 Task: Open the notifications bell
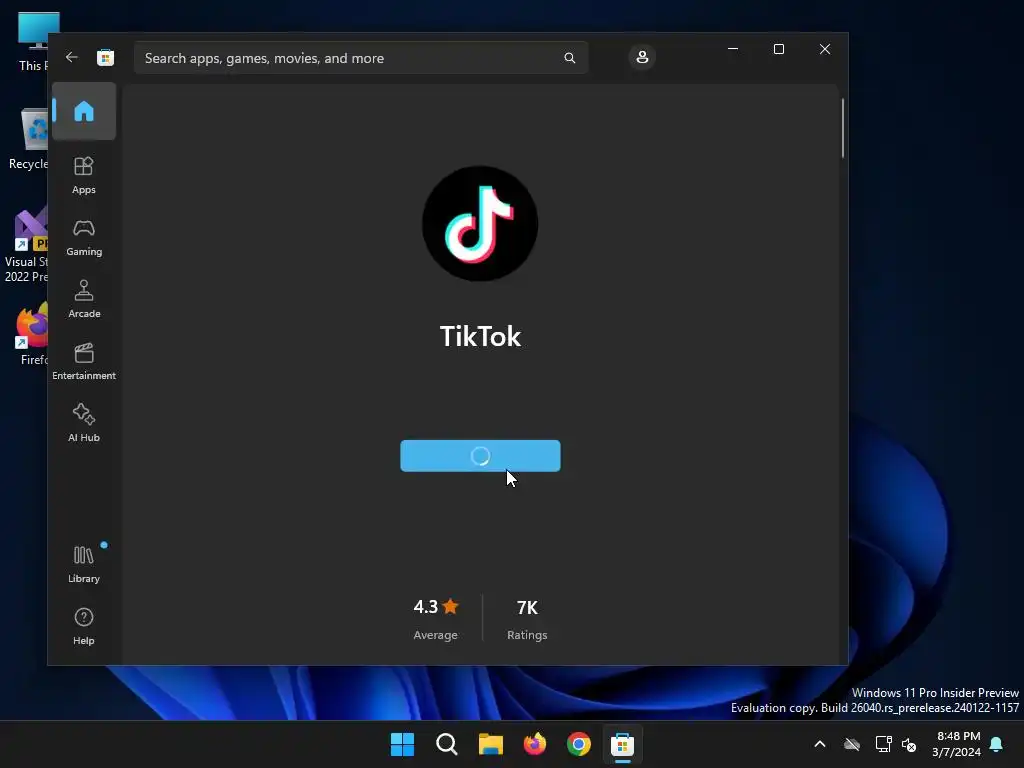tap(997, 744)
